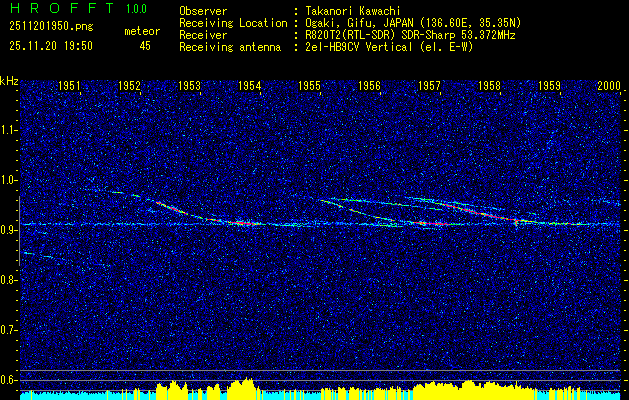Click the Receiving Location label
The image size is (629, 400).
coord(233,23)
